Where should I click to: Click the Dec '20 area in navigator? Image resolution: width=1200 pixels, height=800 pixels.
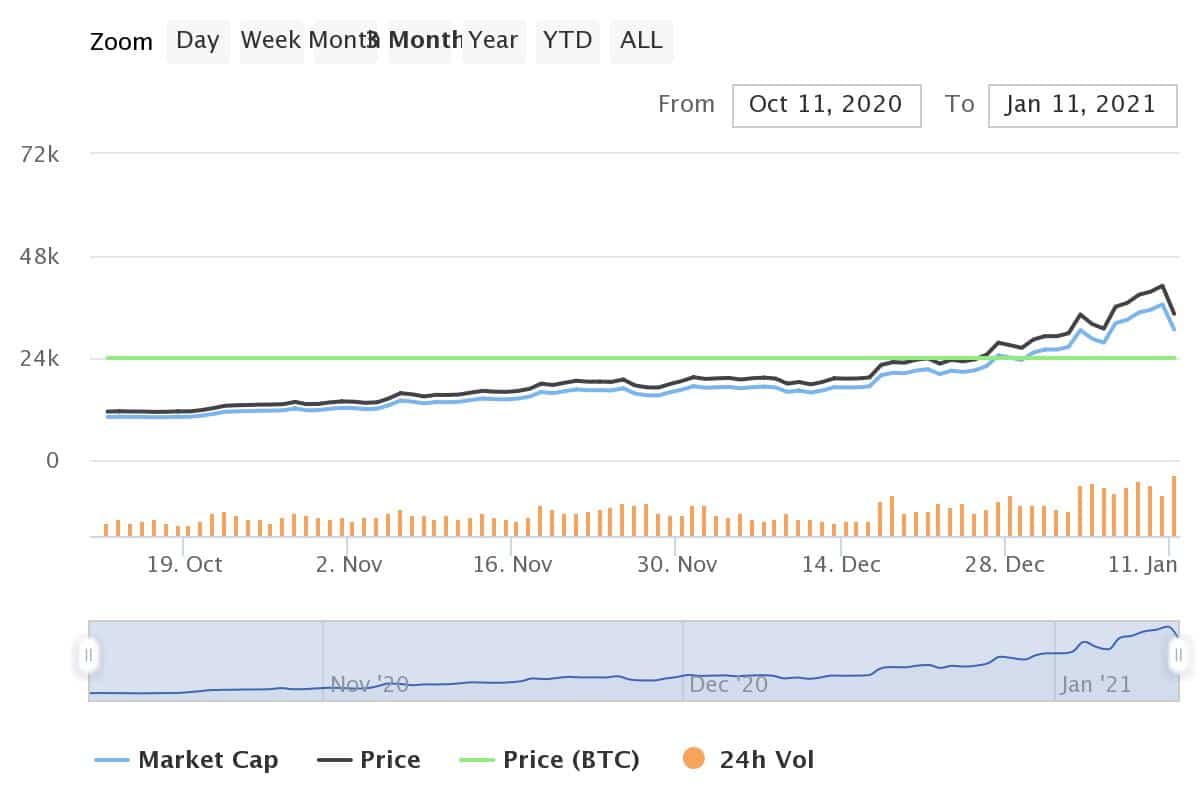pos(729,684)
